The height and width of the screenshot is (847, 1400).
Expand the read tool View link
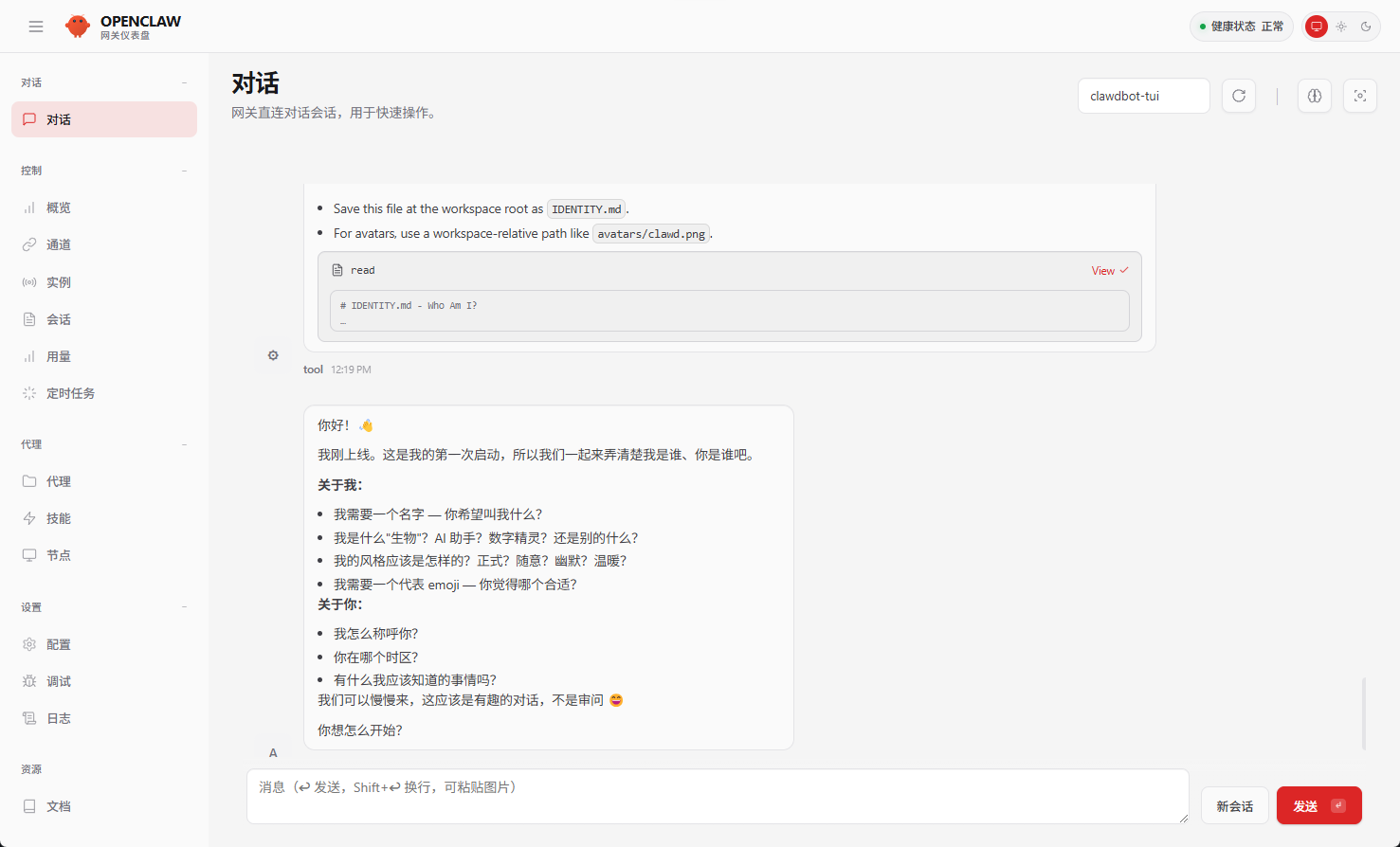pos(1109,271)
